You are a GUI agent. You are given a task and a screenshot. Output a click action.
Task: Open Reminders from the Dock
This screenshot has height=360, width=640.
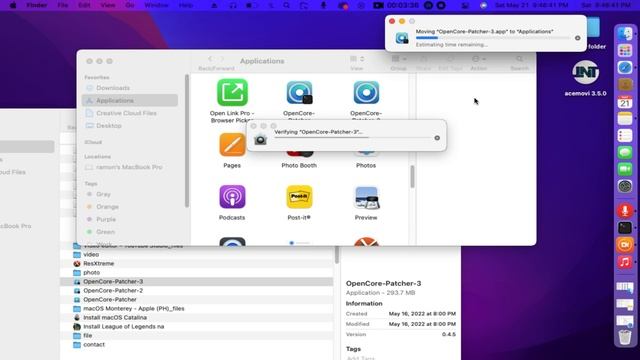pos(625,136)
